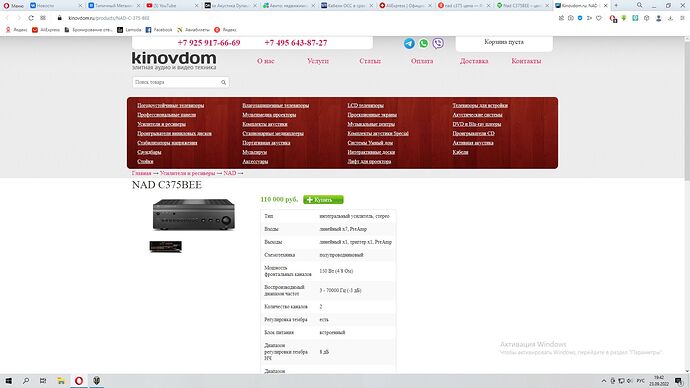Open the speed dial grid icon

43,18
